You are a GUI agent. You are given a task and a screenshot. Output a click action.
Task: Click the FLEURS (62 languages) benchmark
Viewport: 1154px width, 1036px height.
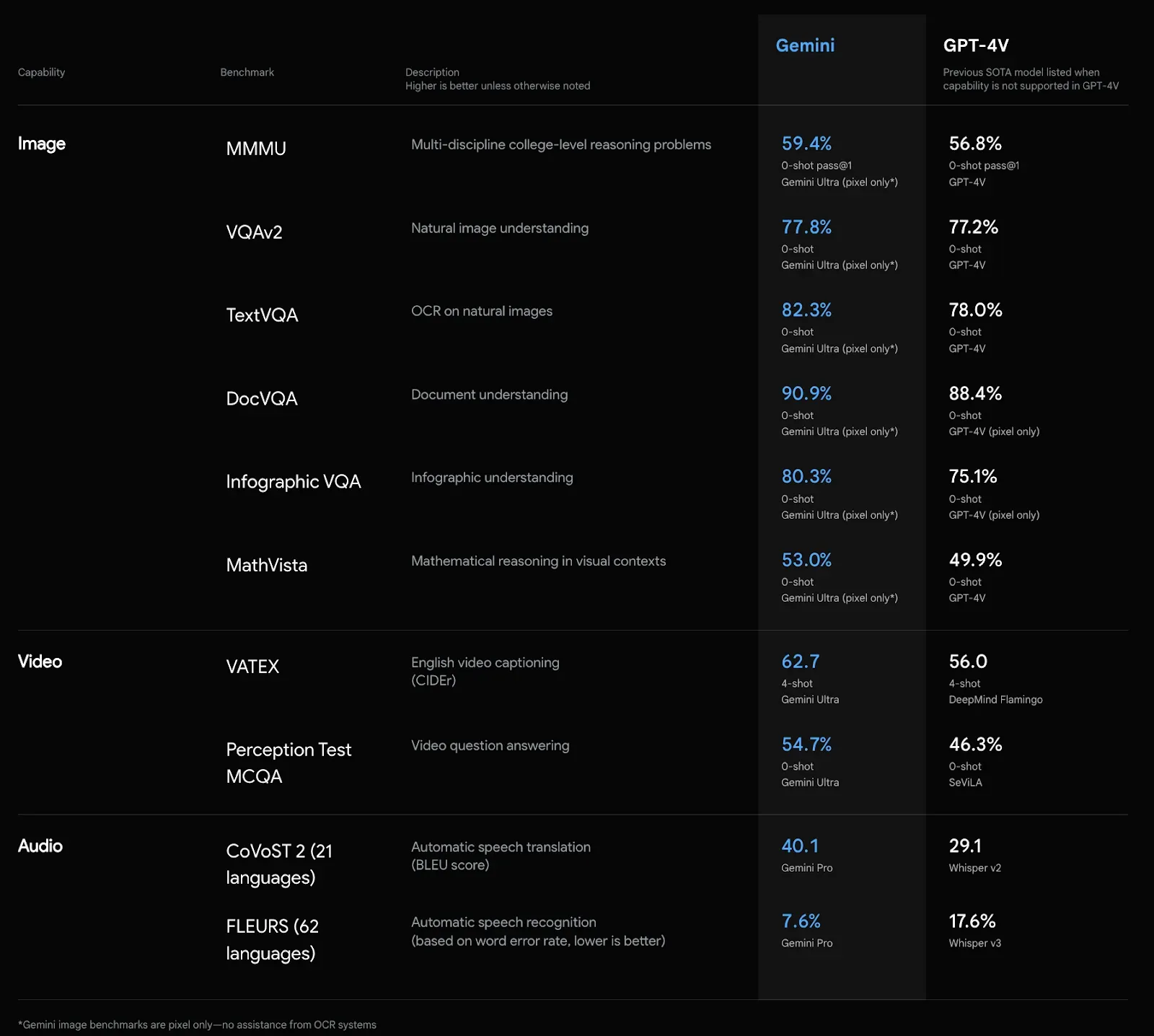coord(272,939)
